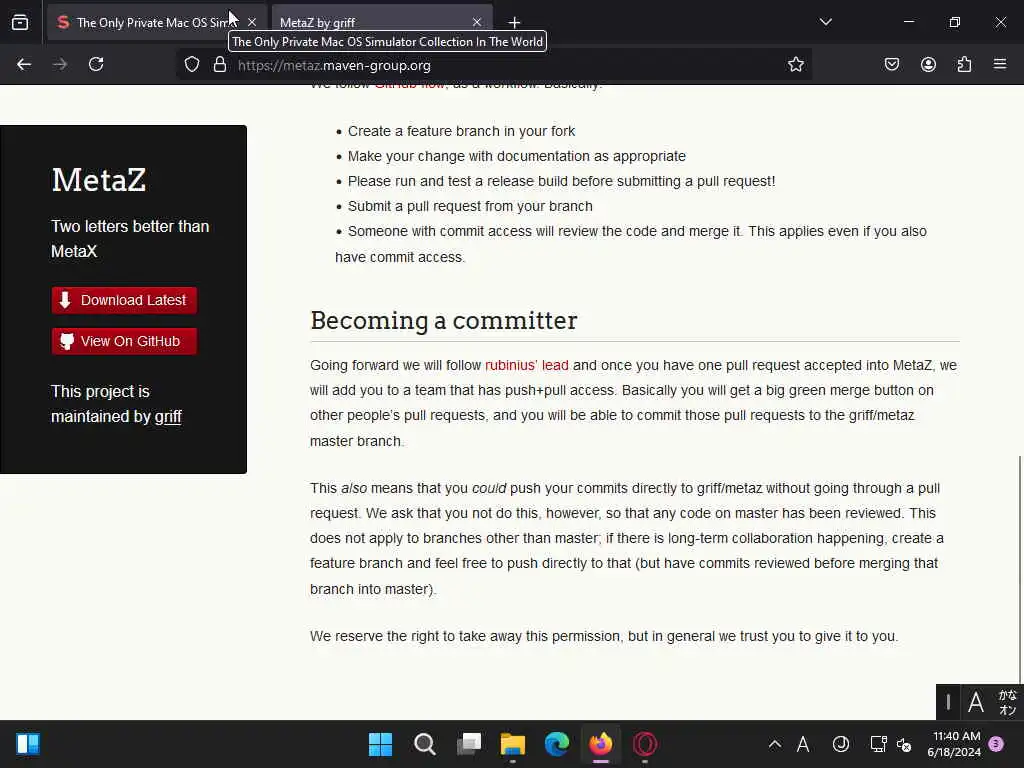Click "Two letters better than MetaX" tagline
Image resolution: width=1024 pixels, height=768 pixels.
tap(130, 239)
